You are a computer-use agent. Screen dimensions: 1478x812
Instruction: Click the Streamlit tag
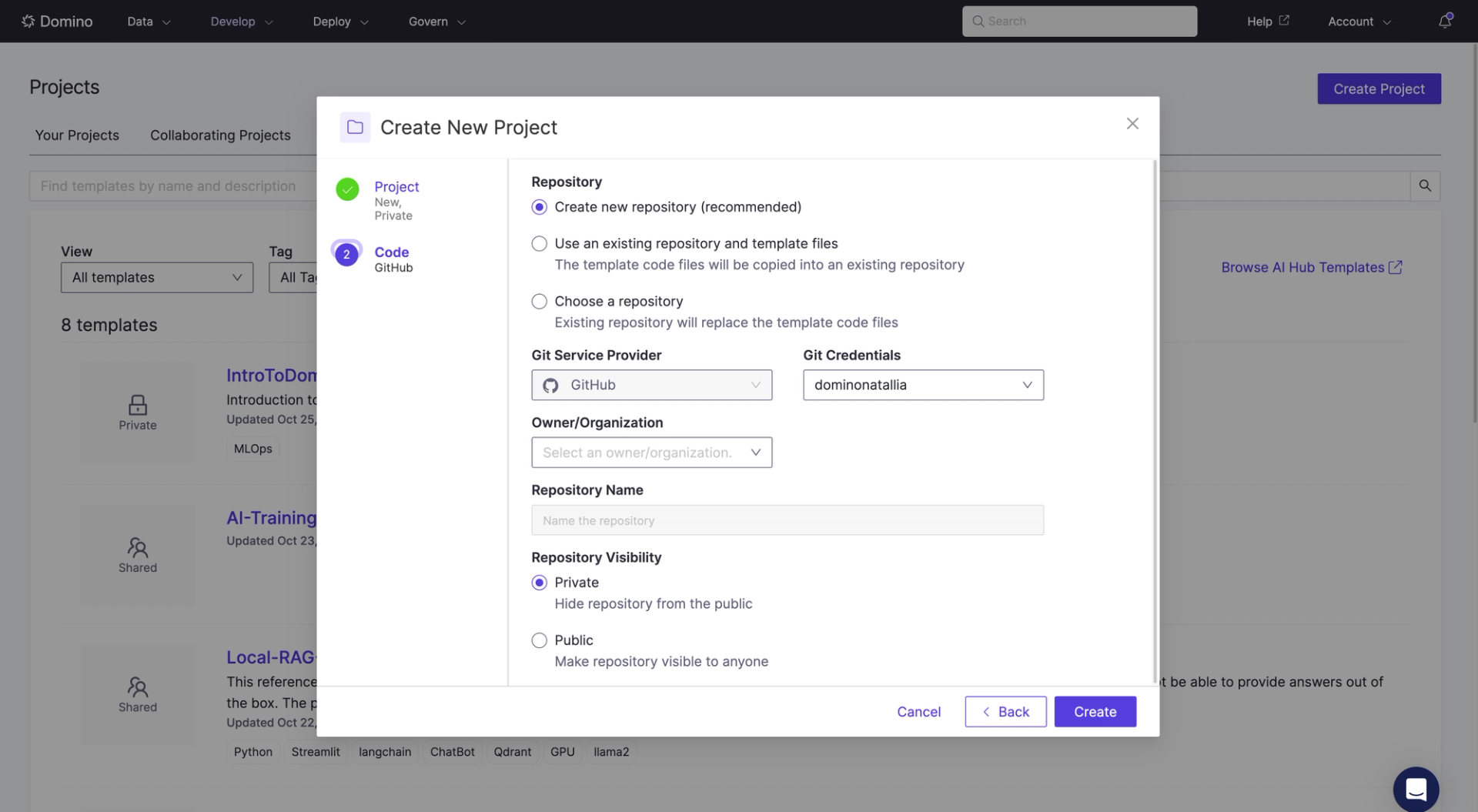316,752
